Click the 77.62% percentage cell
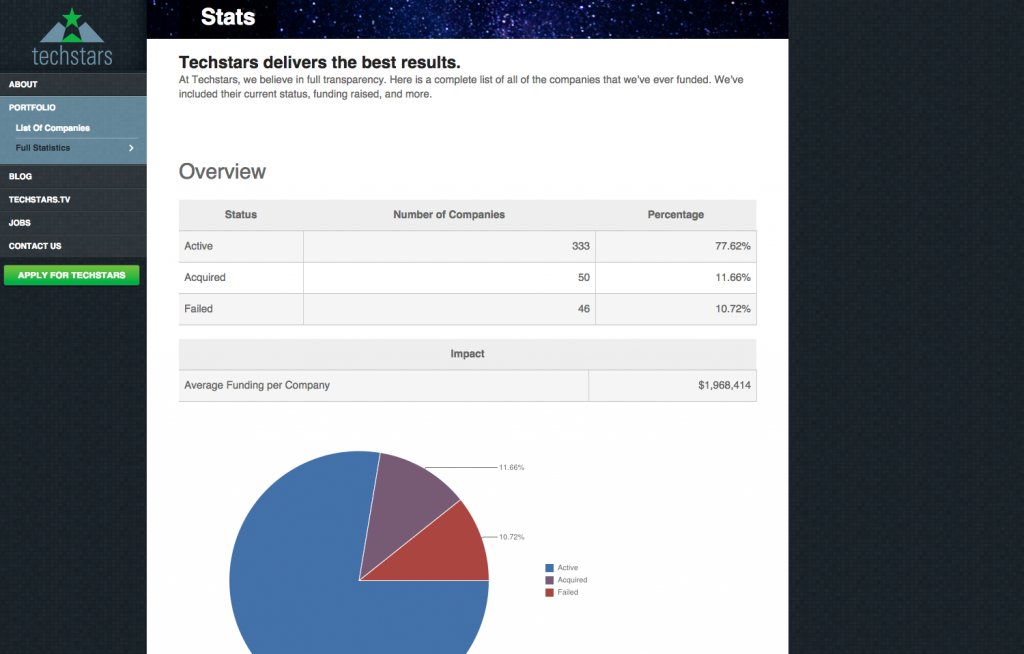1024x654 pixels. tap(676, 246)
